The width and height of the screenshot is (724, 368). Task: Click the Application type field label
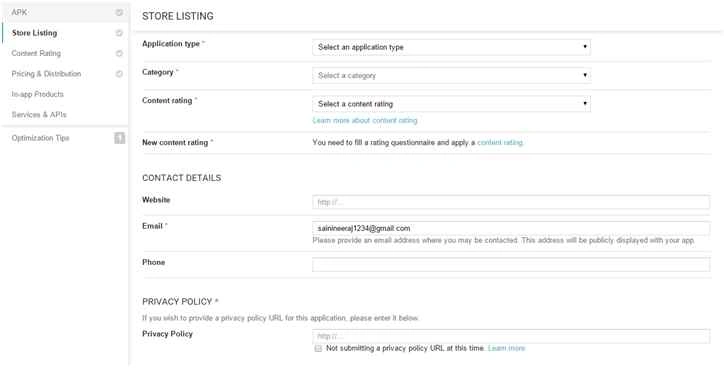(171, 43)
